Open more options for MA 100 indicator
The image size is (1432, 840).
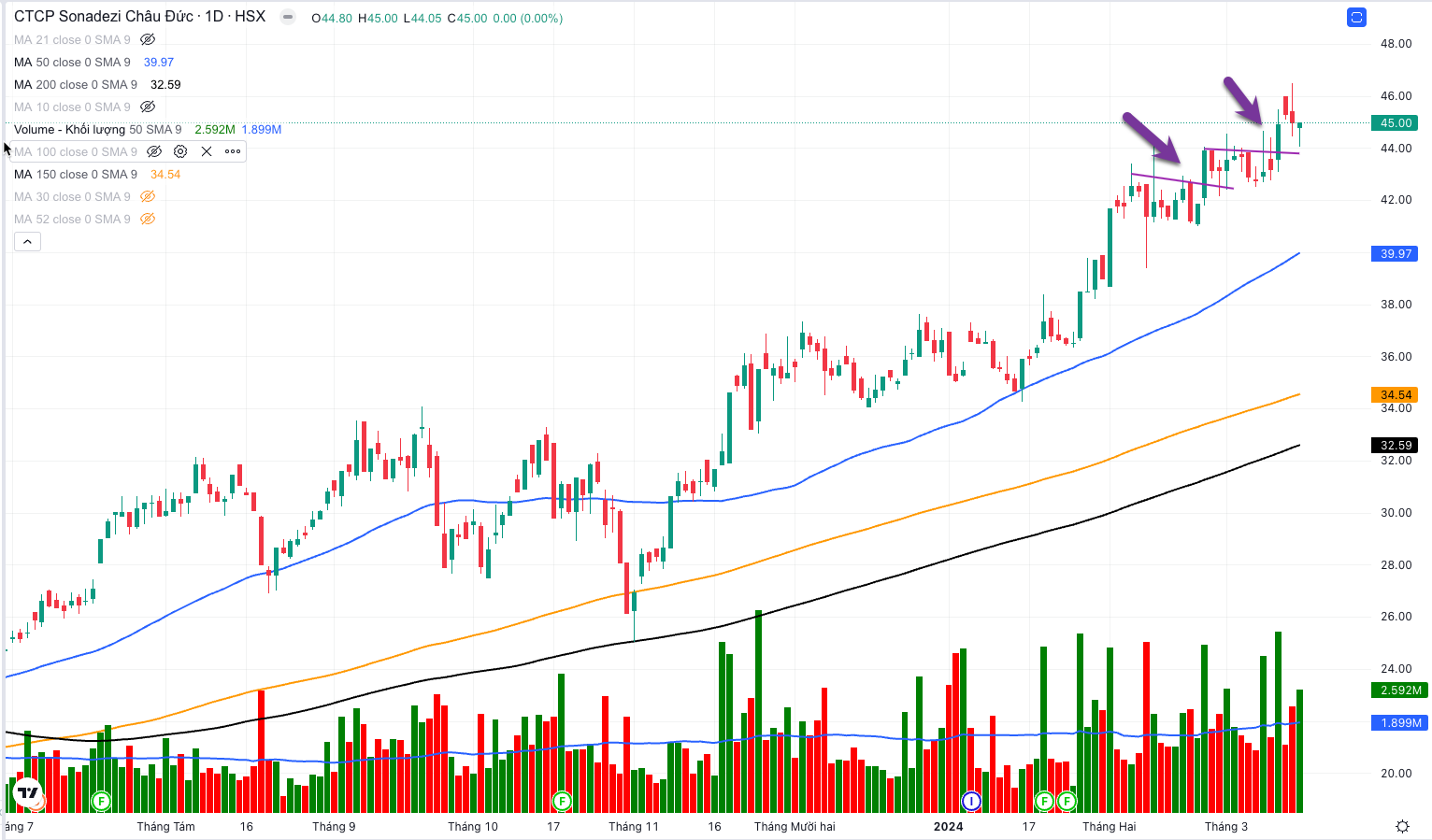(233, 151)
